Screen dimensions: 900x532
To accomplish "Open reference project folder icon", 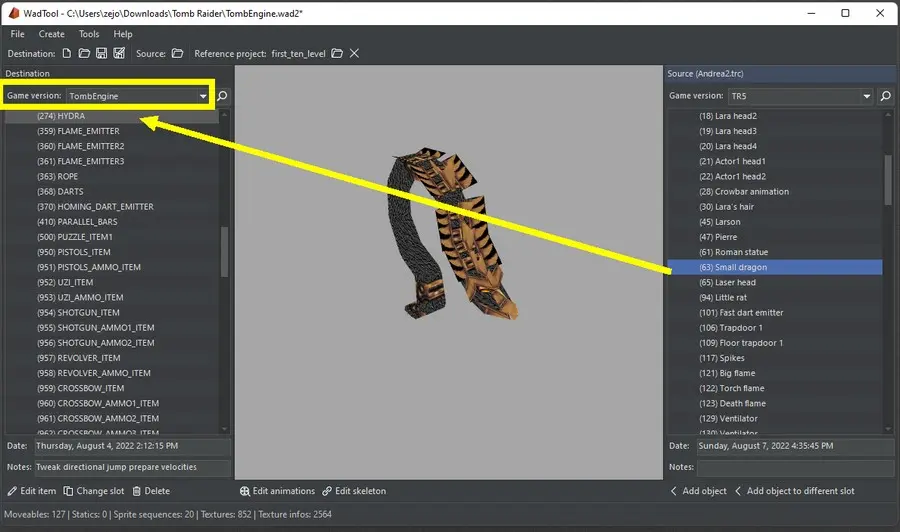I will coord(337,53).
